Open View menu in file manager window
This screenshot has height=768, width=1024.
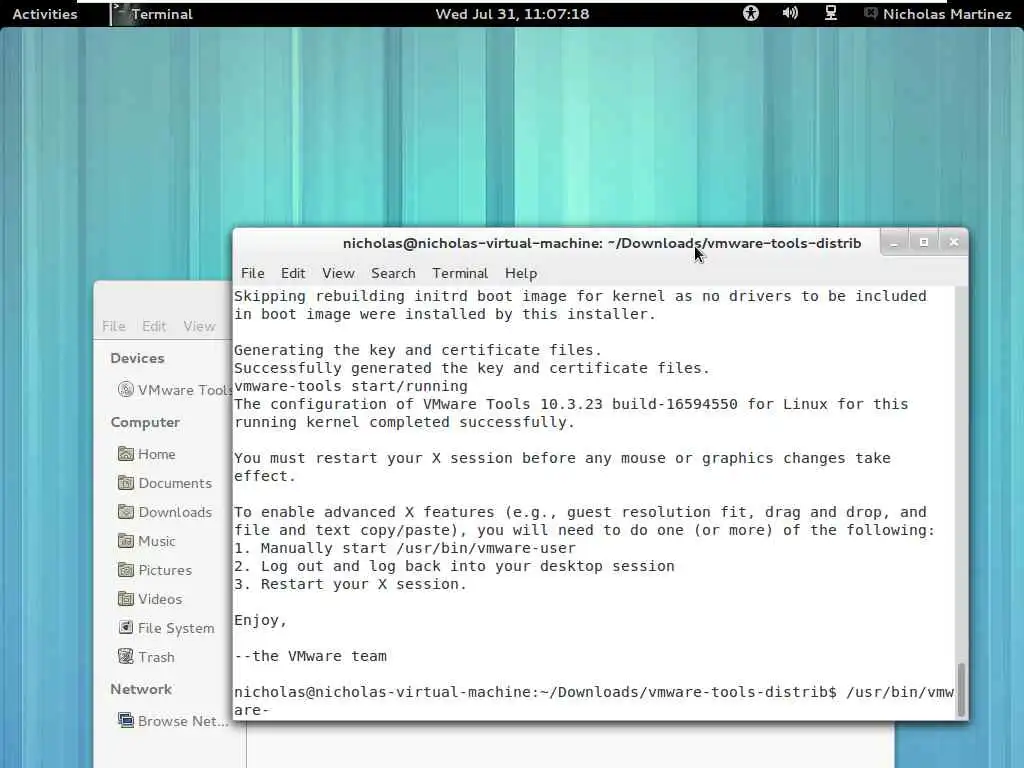click(x=199, y=326)
